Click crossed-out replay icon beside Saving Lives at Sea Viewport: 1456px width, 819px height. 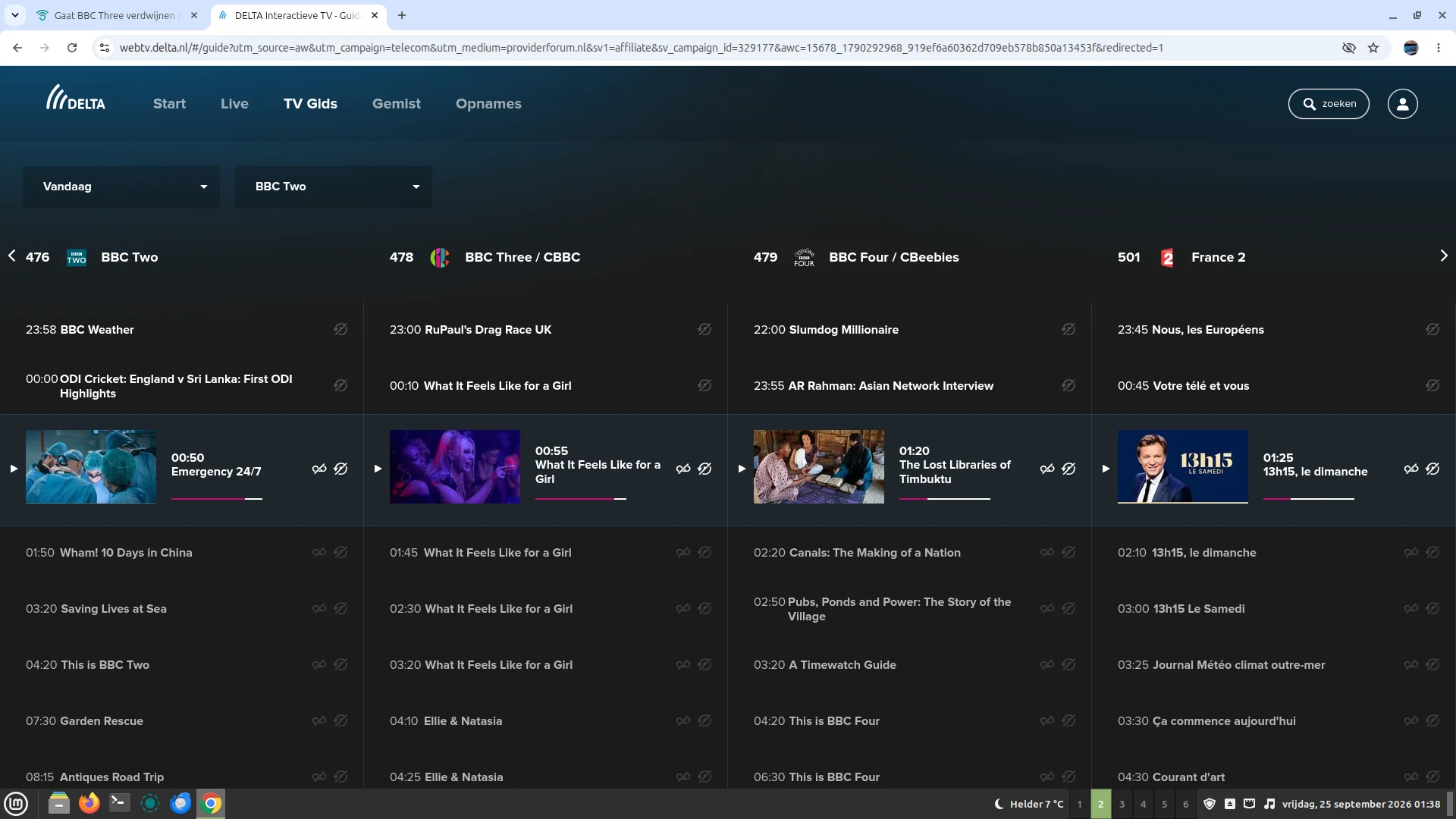click(x=340, y=608)
